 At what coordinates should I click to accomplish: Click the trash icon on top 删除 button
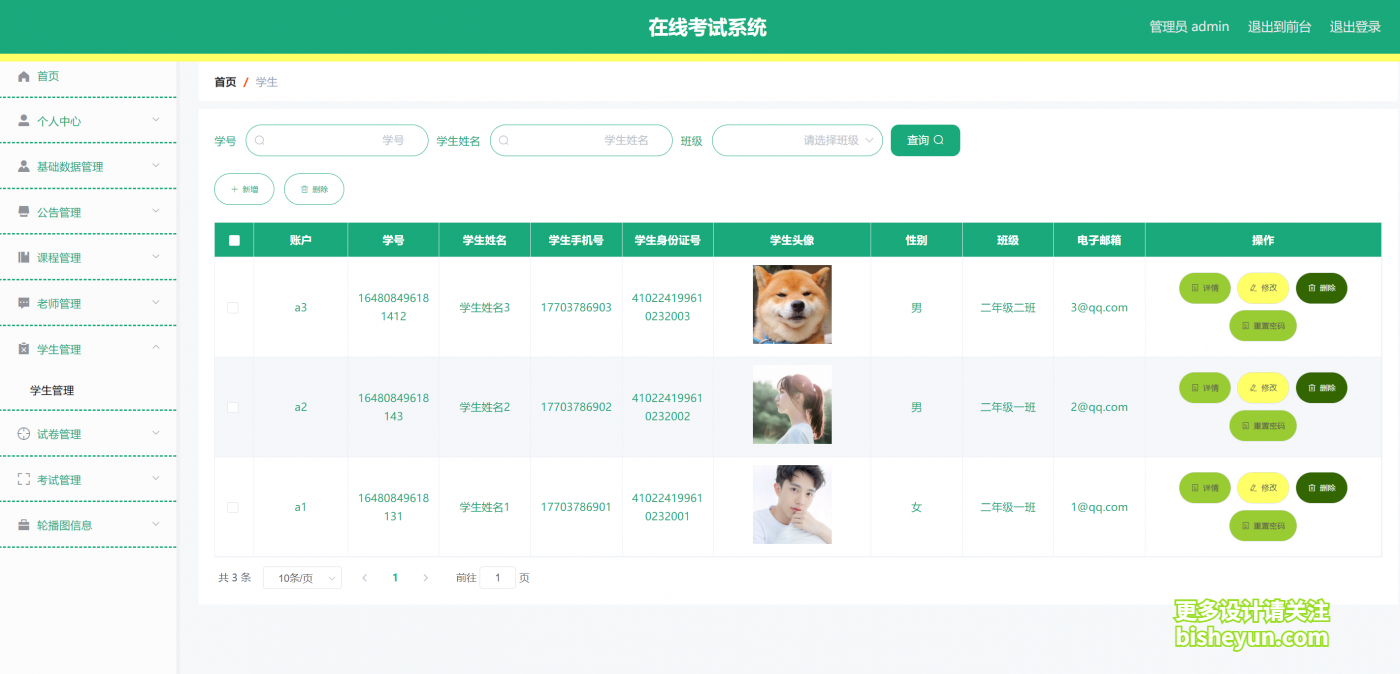tap(304, 189)
